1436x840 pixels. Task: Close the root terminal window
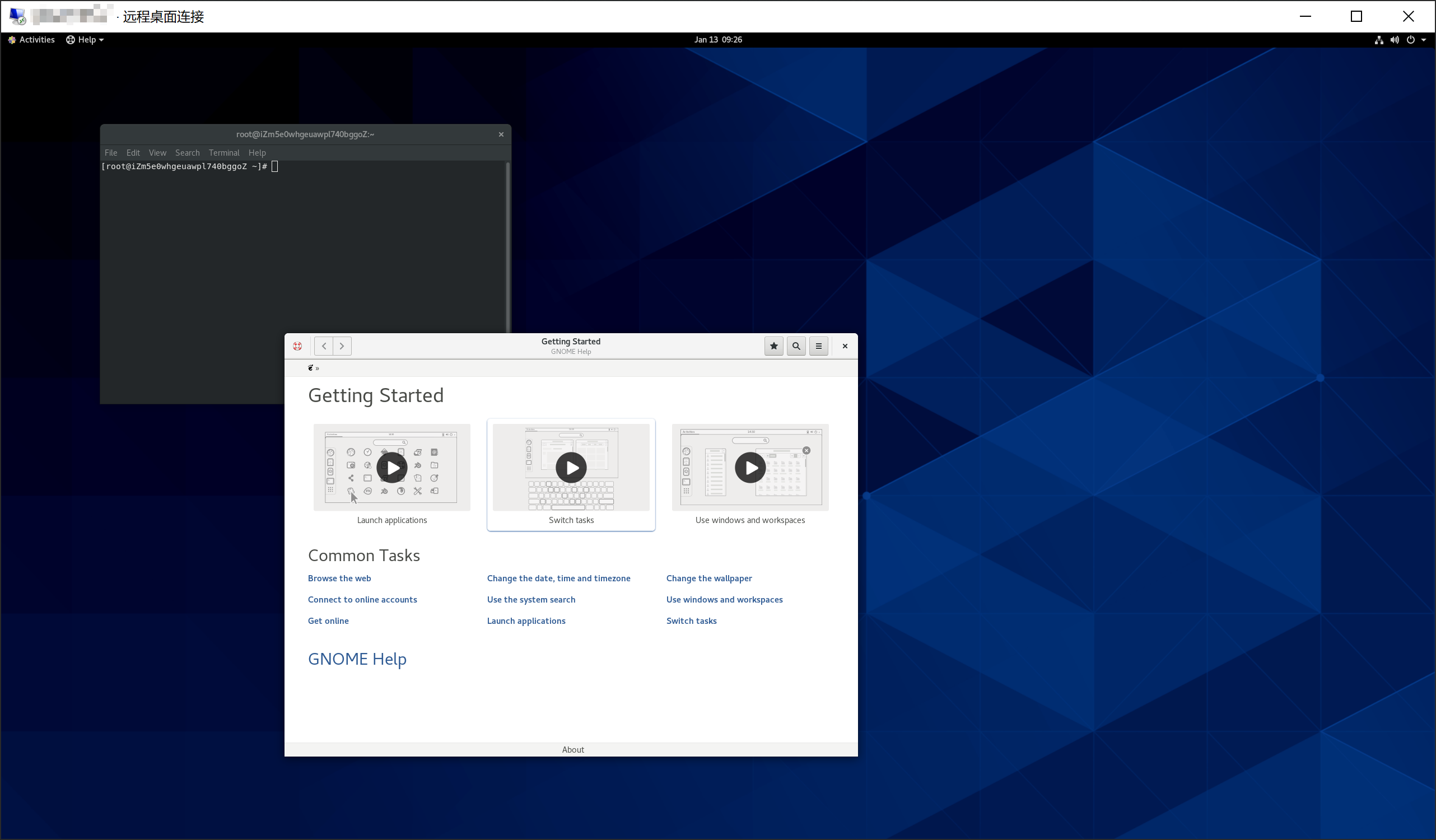pos(501,134)
